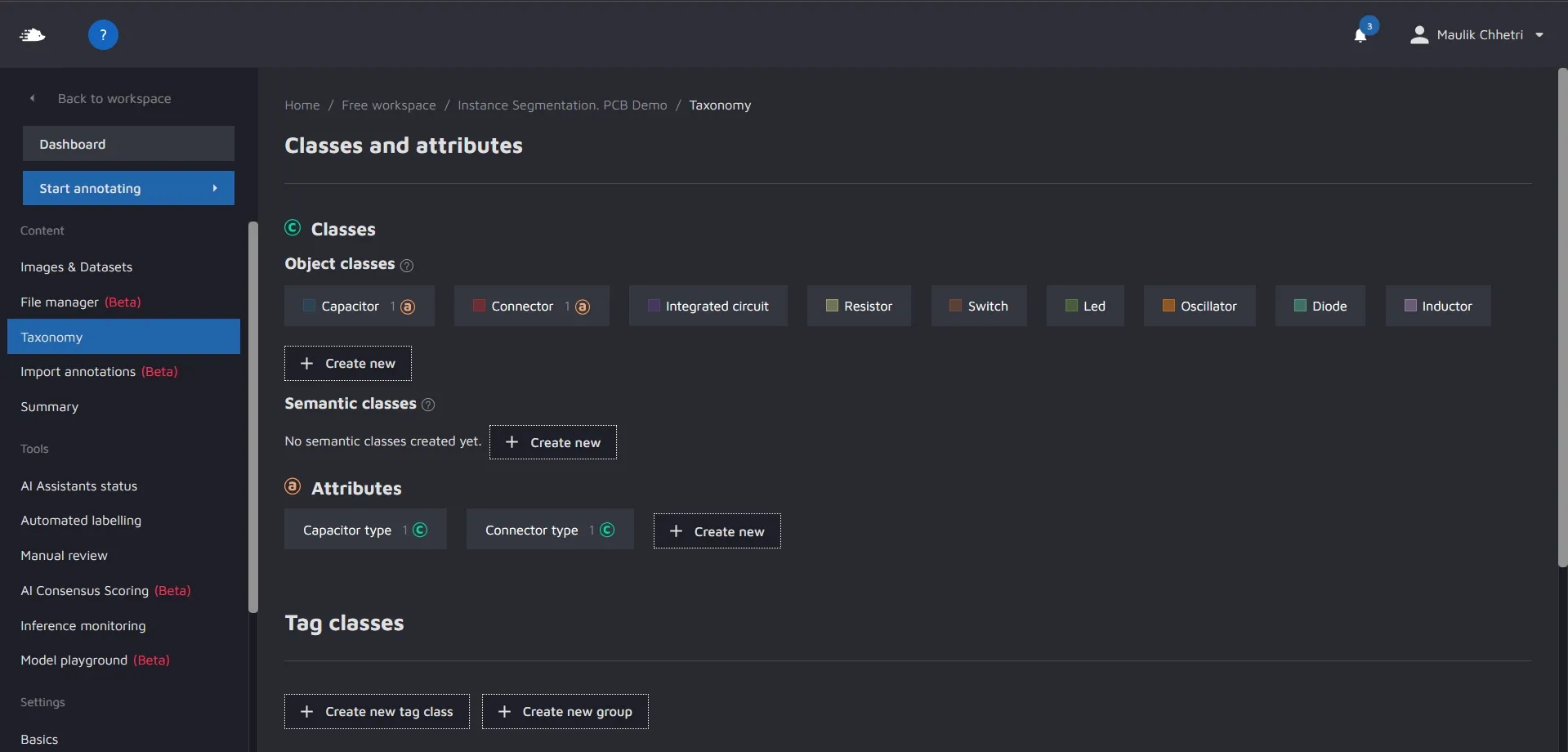This screenshot has height=752, width=1568.
Task: Click the class badge on Connector type
Action: (x=607, y=530)
